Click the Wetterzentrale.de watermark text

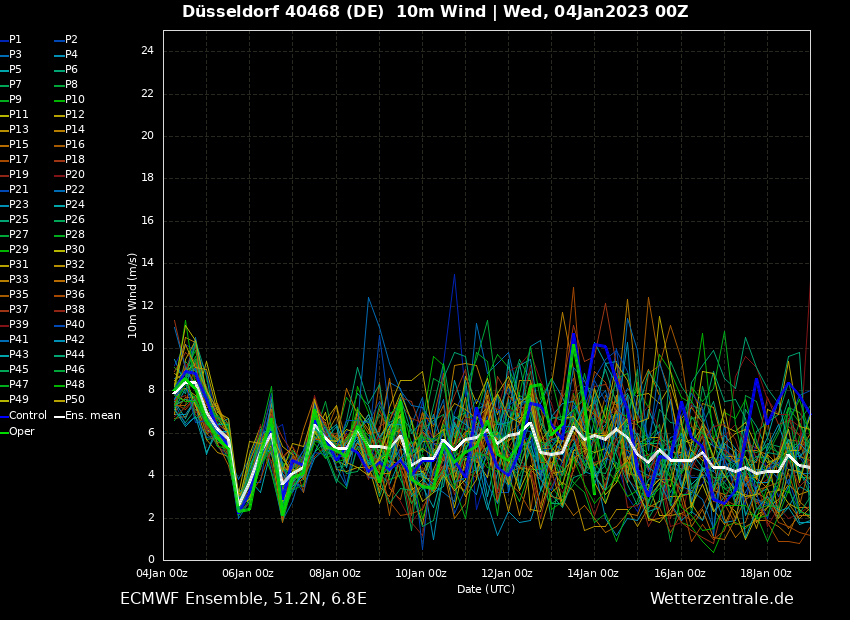(x=721, y=599)
